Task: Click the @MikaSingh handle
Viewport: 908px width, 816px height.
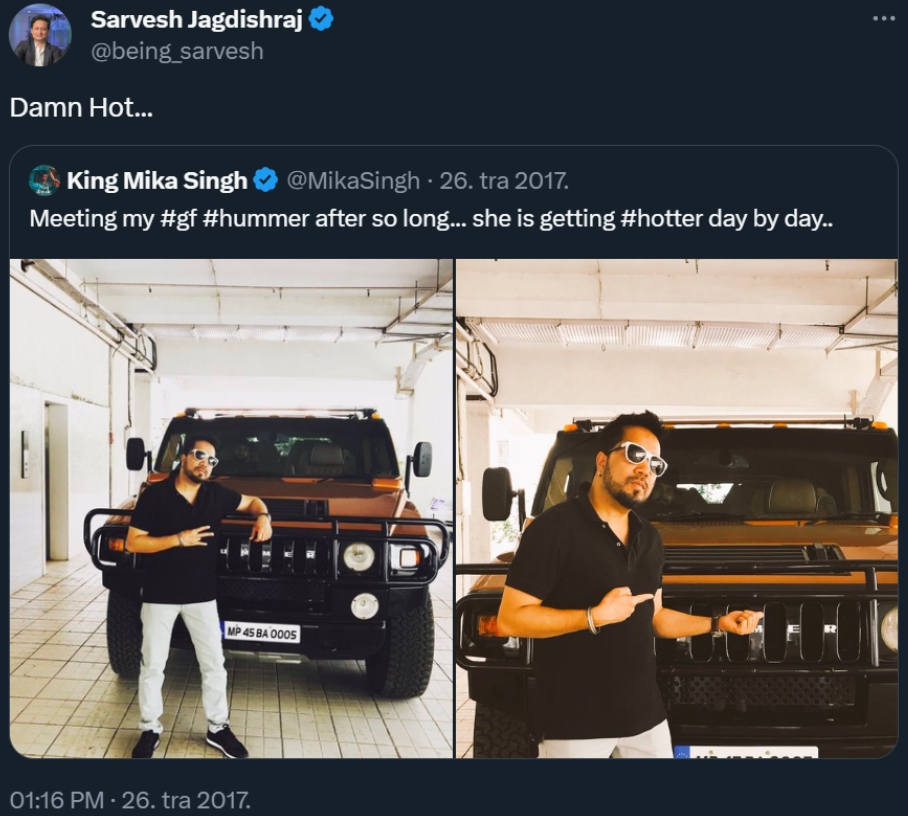Action: coord(353,181)
